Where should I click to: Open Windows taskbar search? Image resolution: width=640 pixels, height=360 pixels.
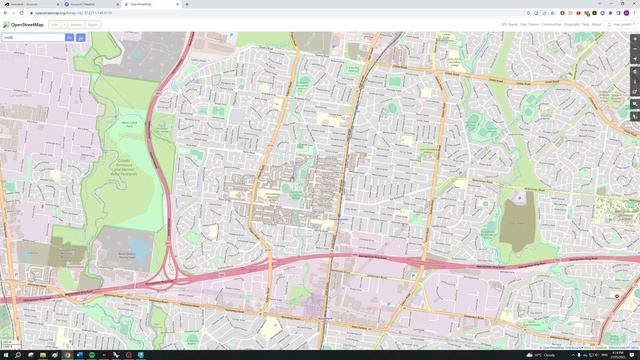click(18, 355)
